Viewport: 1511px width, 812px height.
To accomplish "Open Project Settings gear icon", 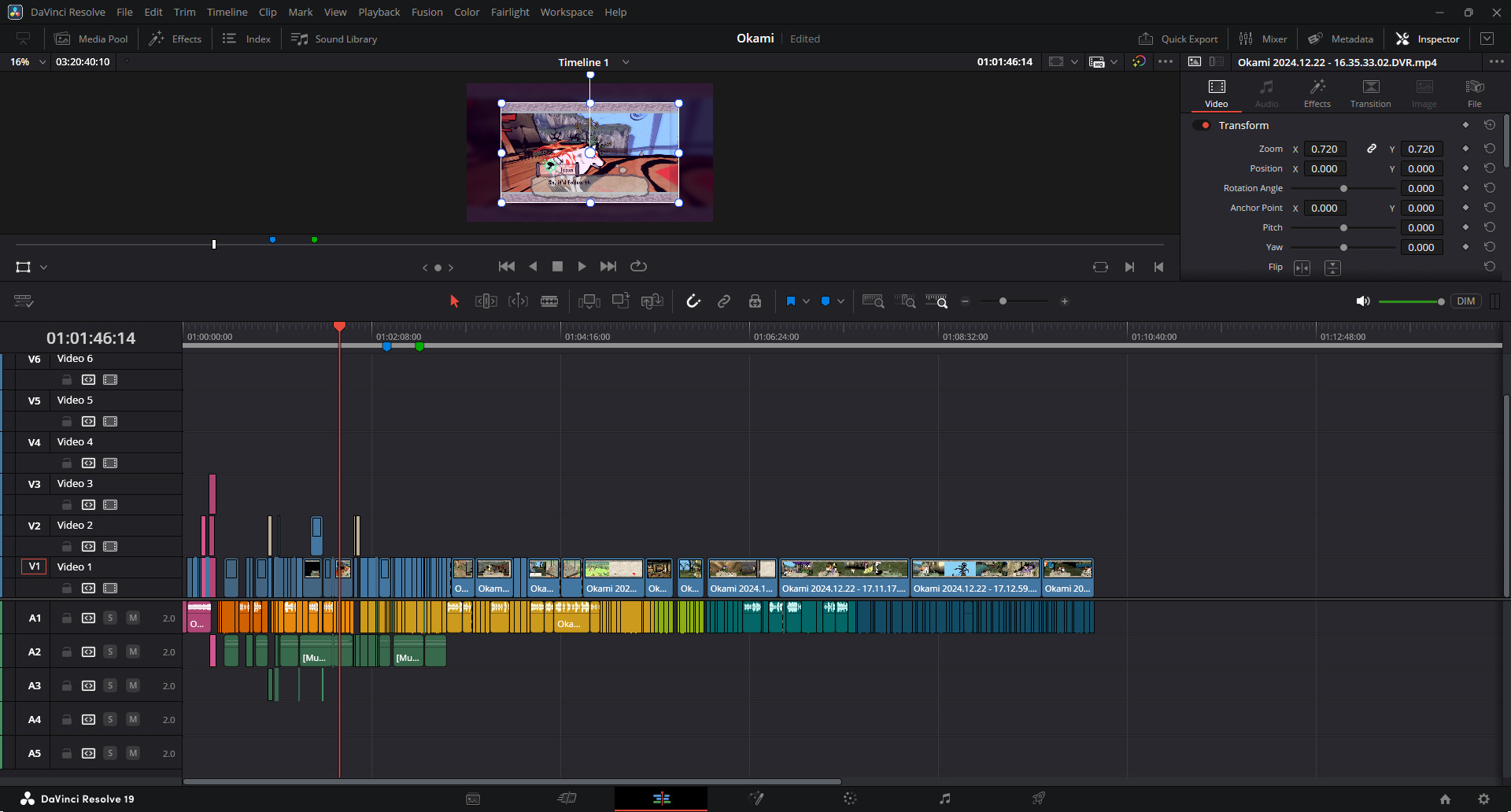I will pos(1483,799).
